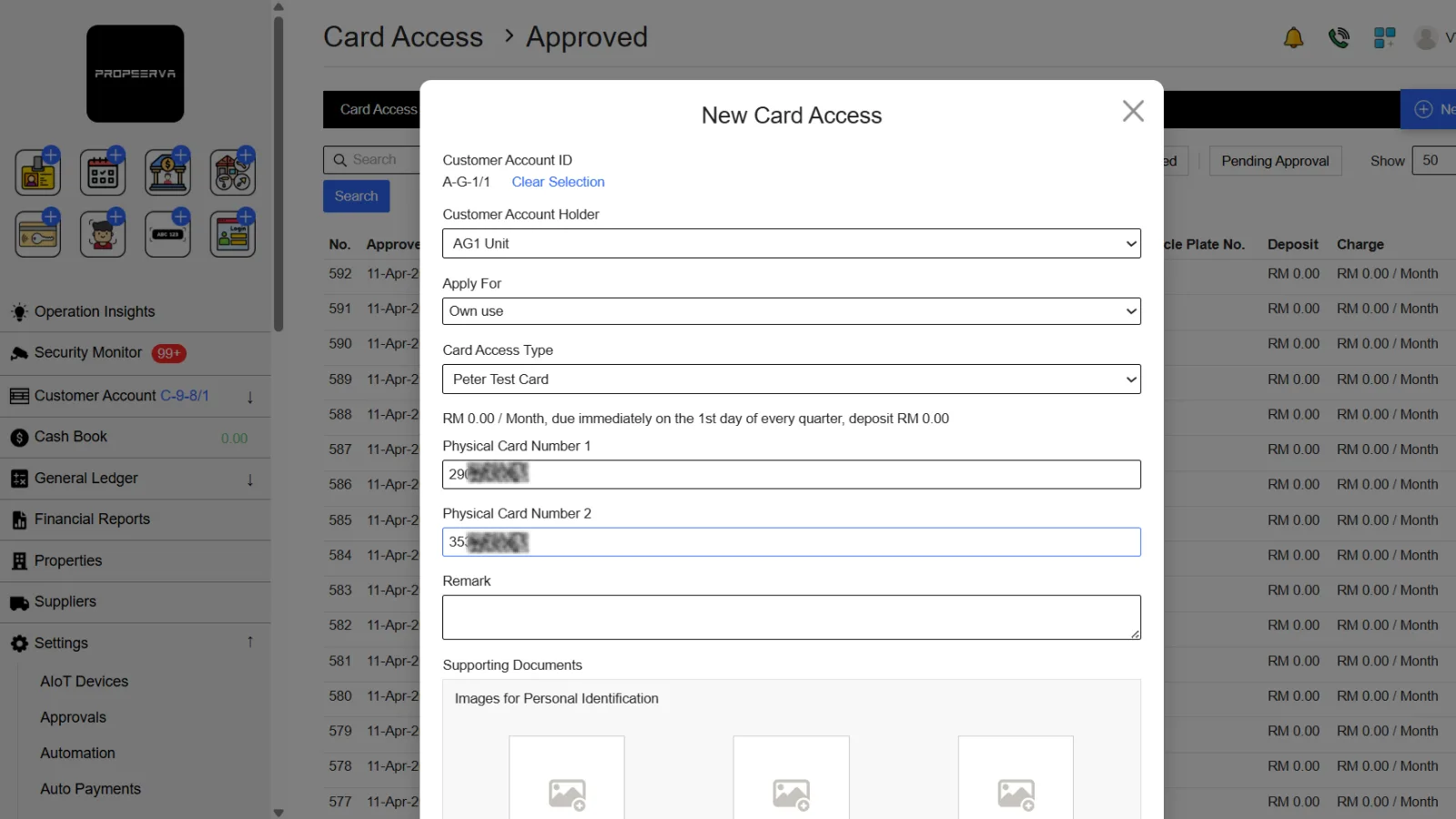Upload the third personal identification image
Screen dimensions: 1456x819
pos(1016,778)
